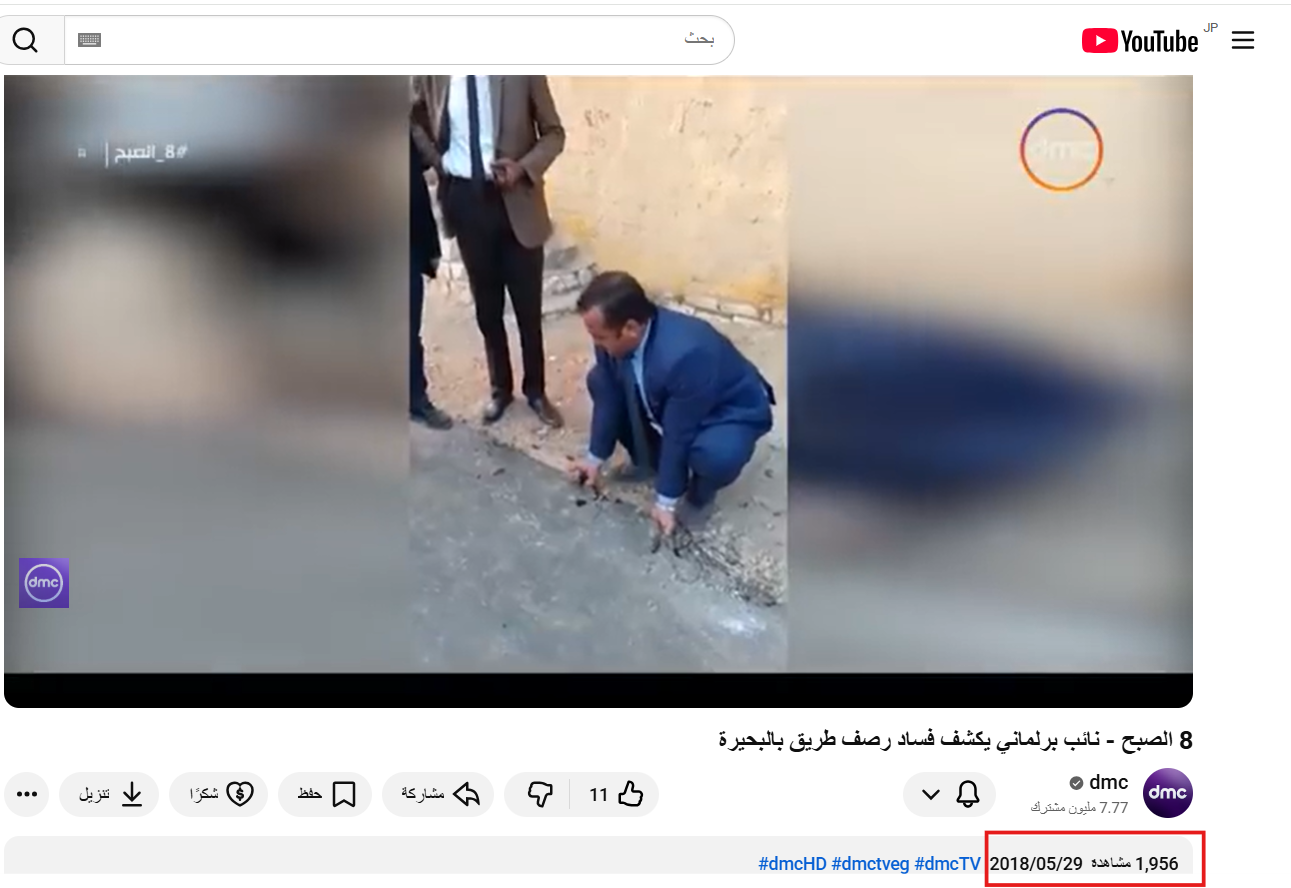Expand the notification options chevron

point(931,795)
